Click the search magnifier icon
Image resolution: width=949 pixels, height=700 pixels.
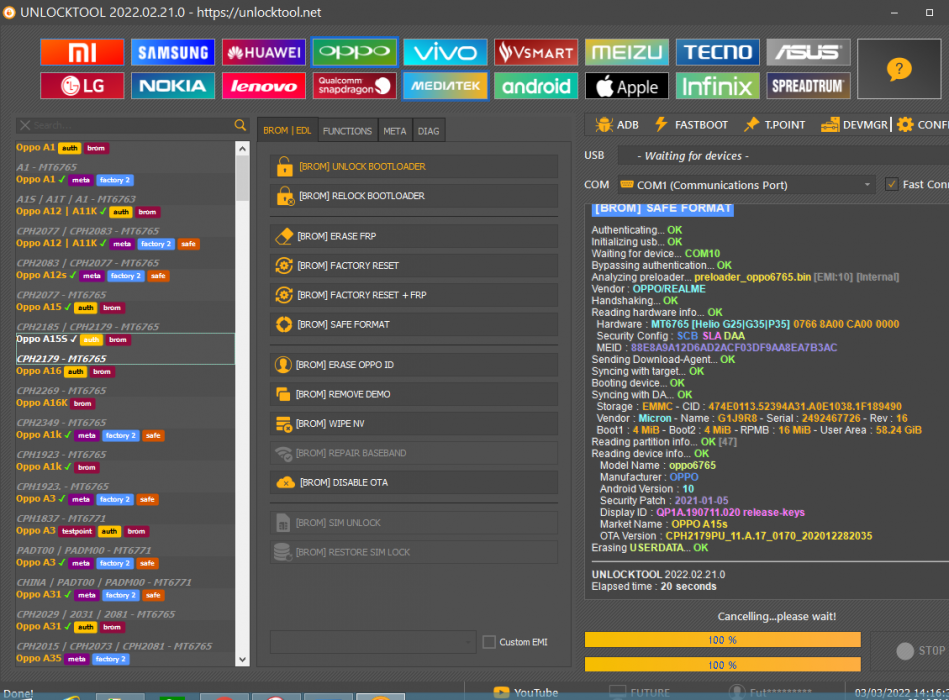pos(240,125)
